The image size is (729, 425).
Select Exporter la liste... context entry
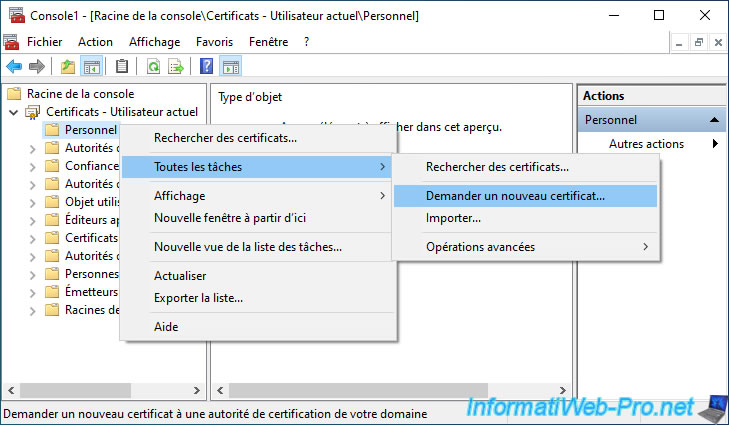click(198, 298)
